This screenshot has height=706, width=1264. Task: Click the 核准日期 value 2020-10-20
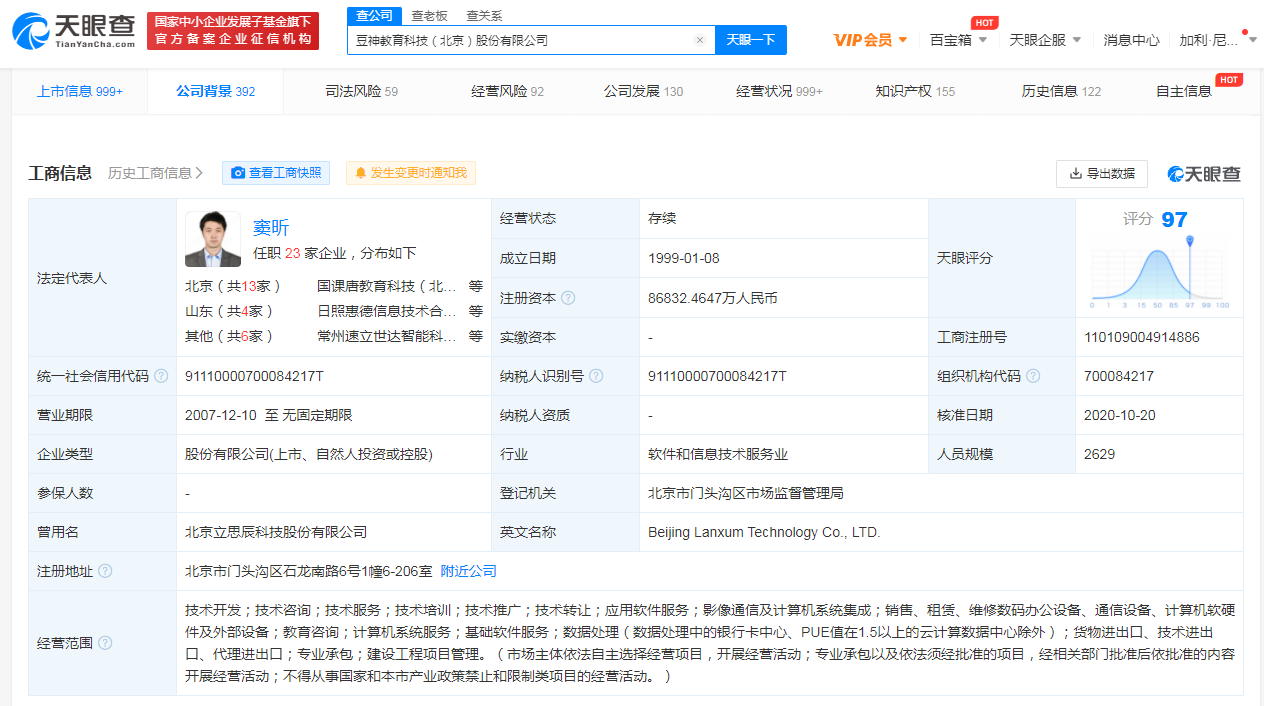point(1120,415)
